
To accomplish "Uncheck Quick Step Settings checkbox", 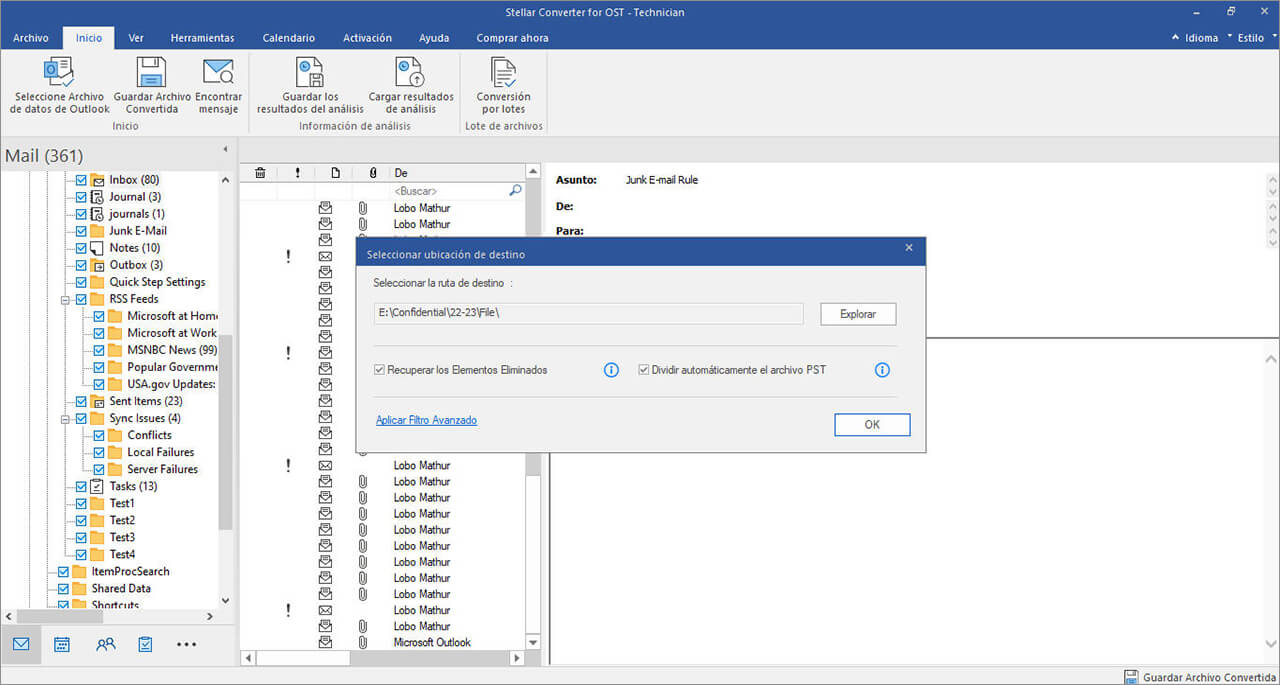I will (82, 282).
